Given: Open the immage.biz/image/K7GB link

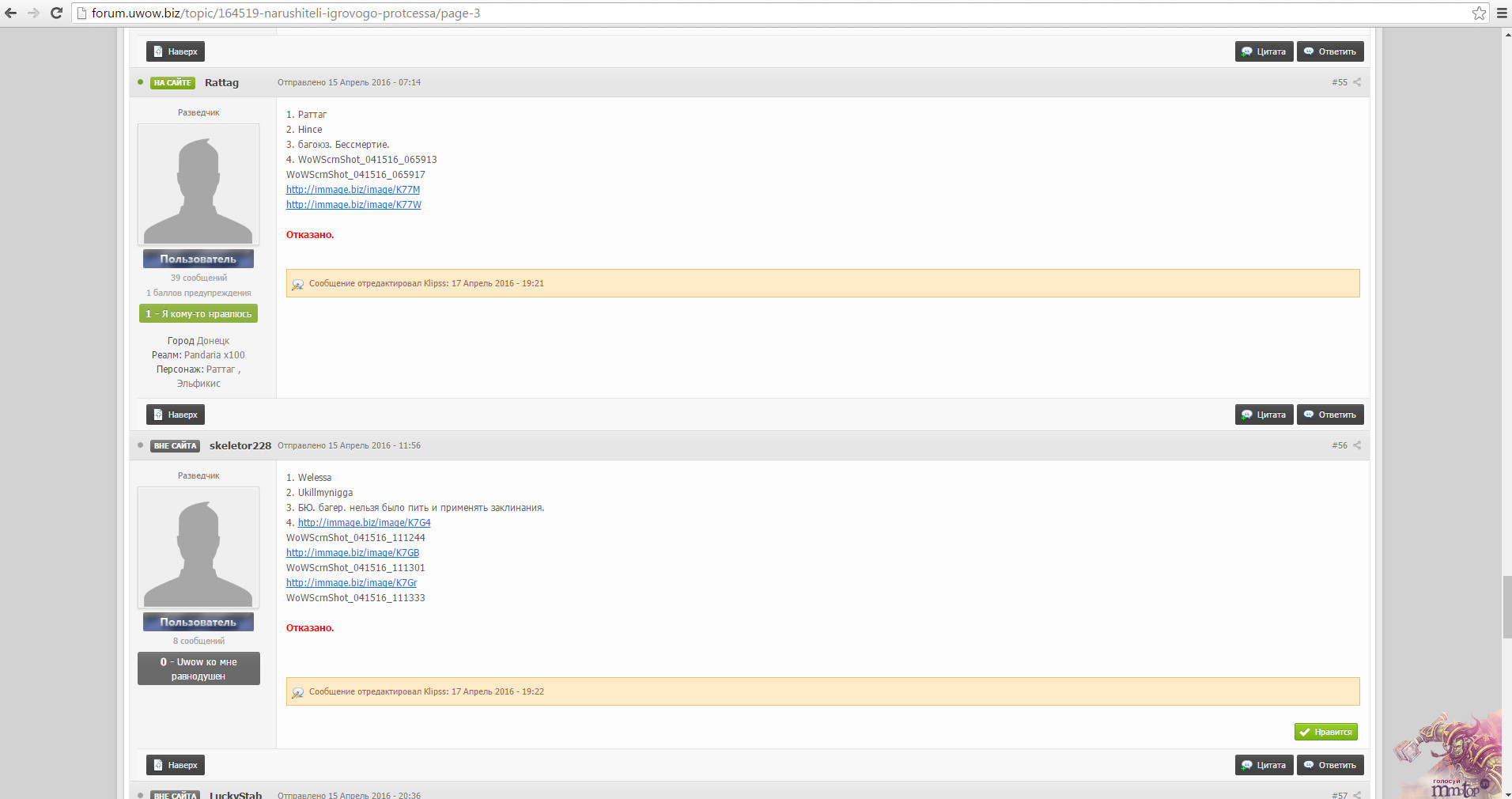Looking at the screenshot, I should point(353,553).
